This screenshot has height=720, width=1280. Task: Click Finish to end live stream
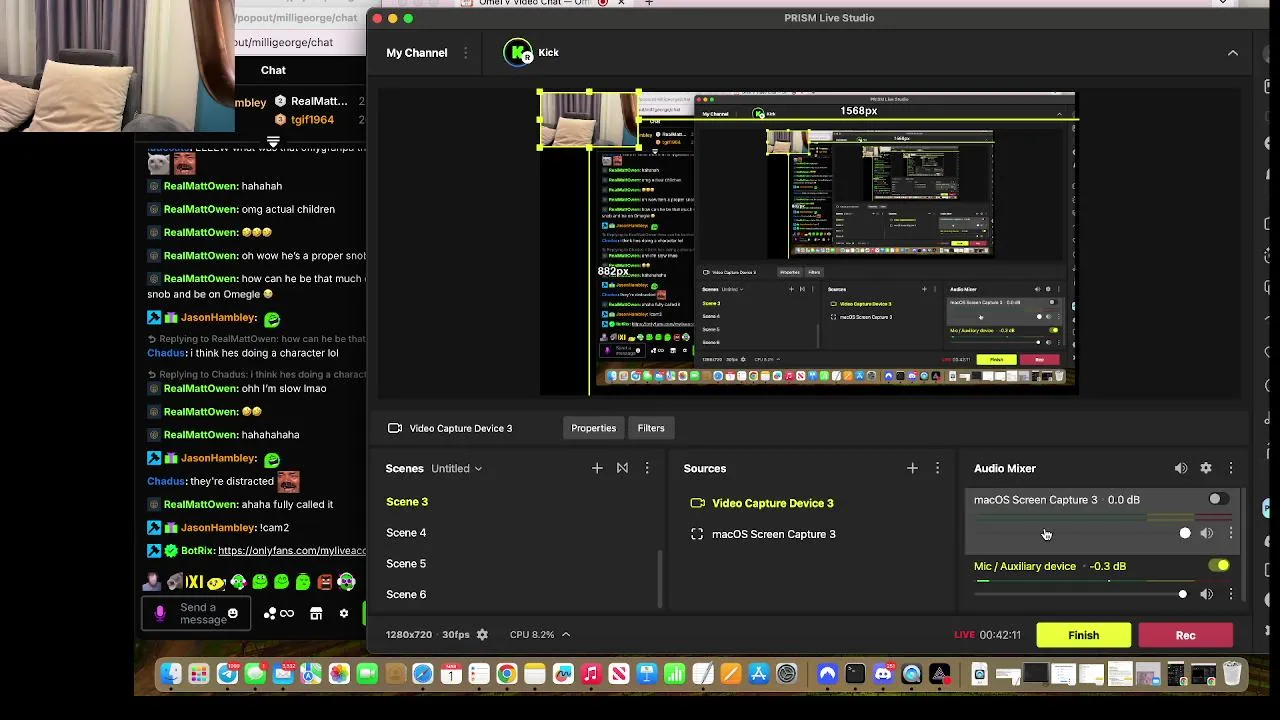tap(1083, 635)
